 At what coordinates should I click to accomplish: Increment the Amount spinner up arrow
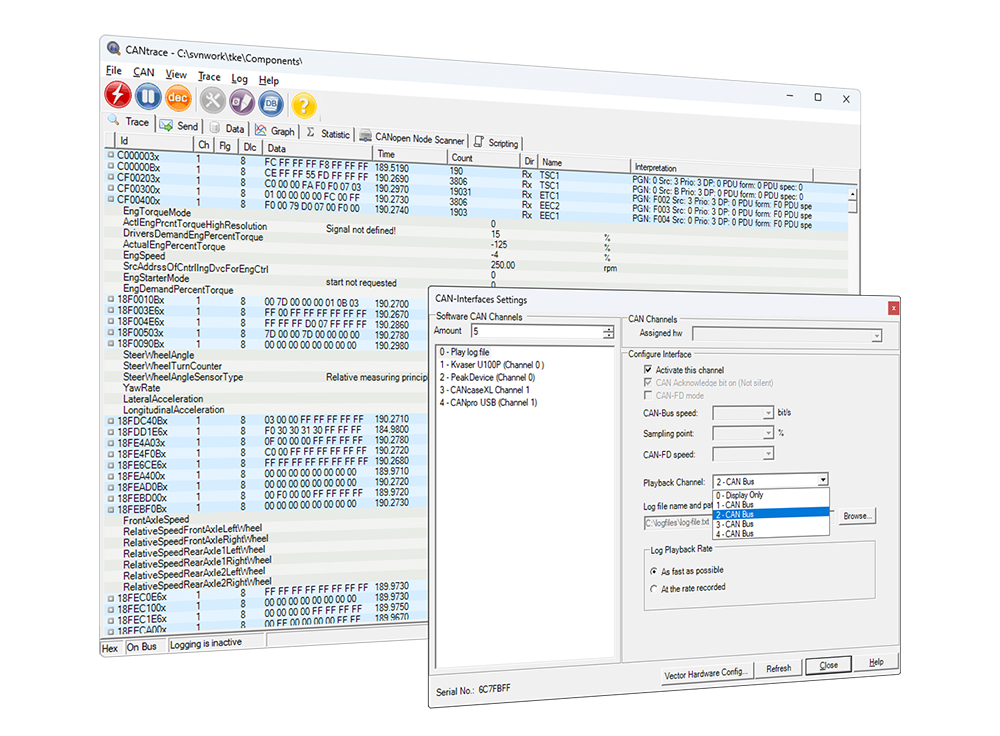(608, 327)
